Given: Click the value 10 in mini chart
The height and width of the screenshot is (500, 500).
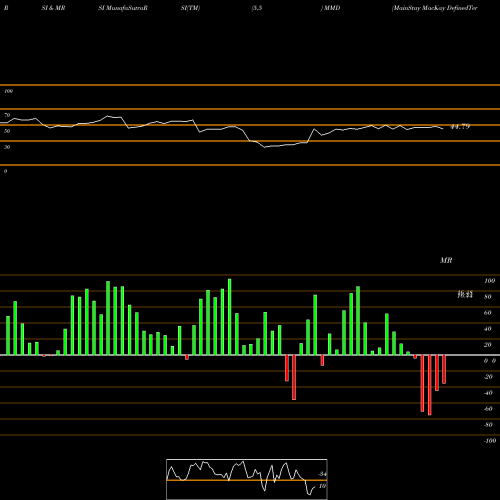Looking at the screenshot, I should [322, 486].
